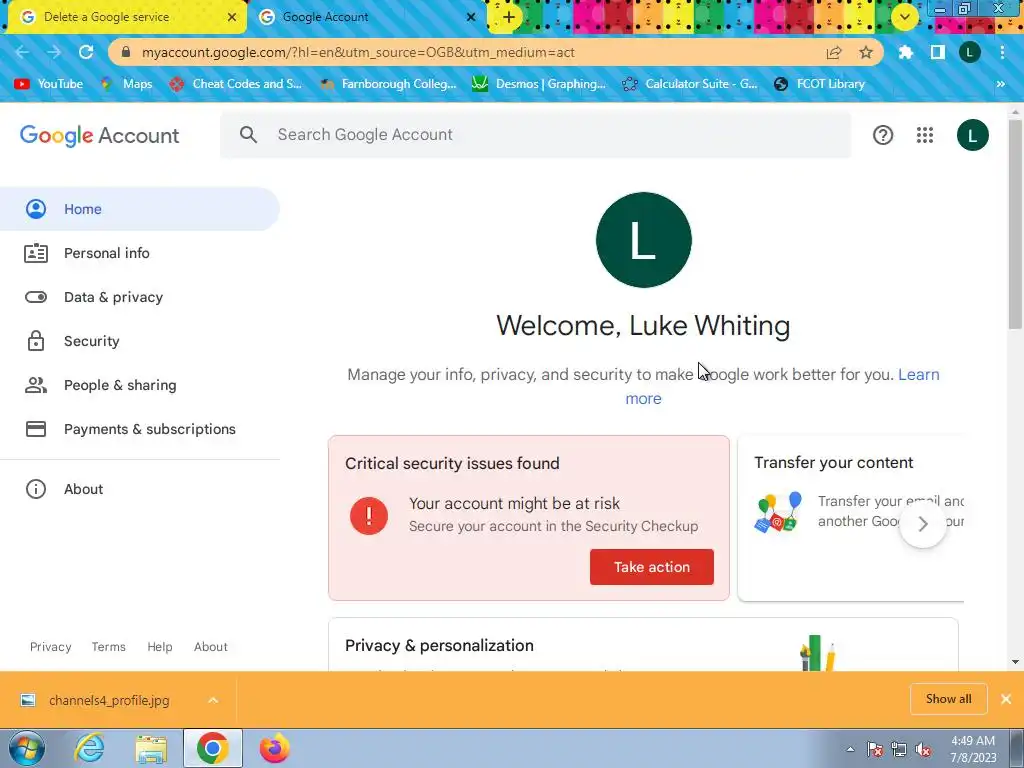Open Windows Start button
The width and height of the screenshot is (1024, 768).
(x=26, y=748)
